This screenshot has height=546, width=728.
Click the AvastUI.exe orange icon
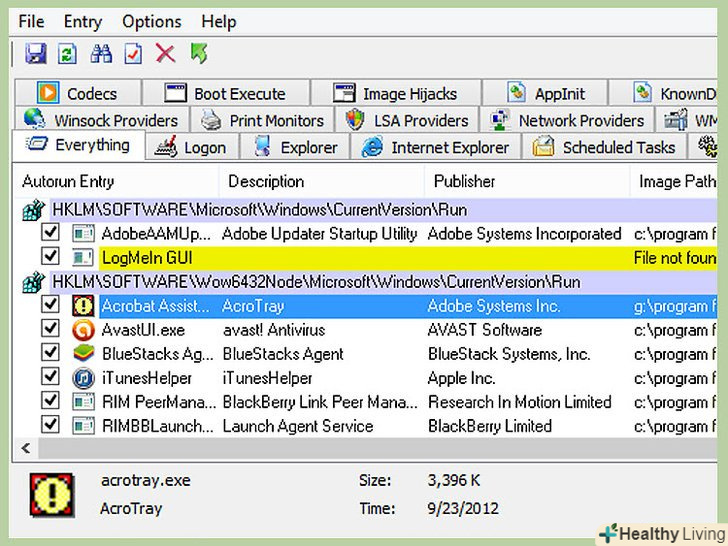pos(84,330)
